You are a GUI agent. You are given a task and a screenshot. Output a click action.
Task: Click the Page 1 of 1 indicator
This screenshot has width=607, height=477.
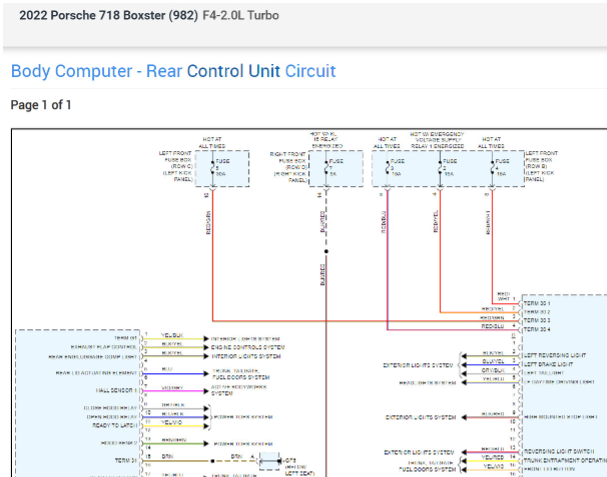[41, 105]
